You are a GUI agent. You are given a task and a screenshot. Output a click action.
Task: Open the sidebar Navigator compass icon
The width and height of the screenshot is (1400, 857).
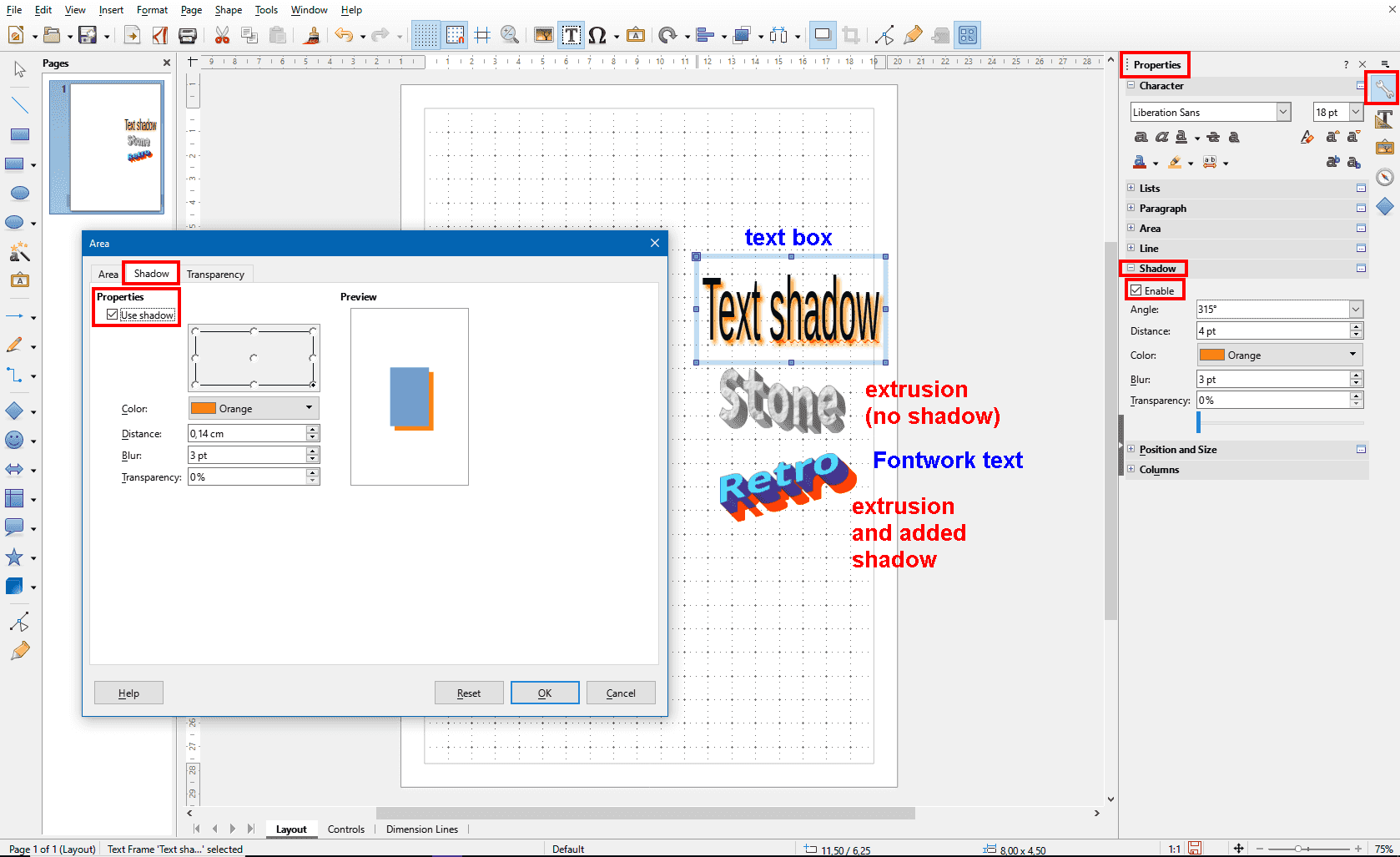pos(1385,177)
